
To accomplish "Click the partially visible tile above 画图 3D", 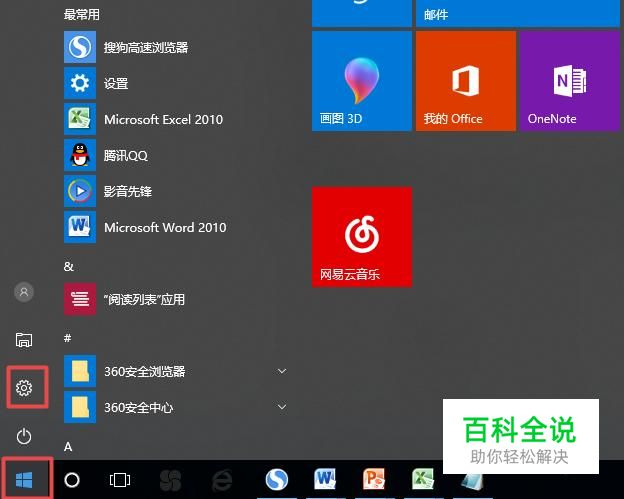I will (362, 13).
